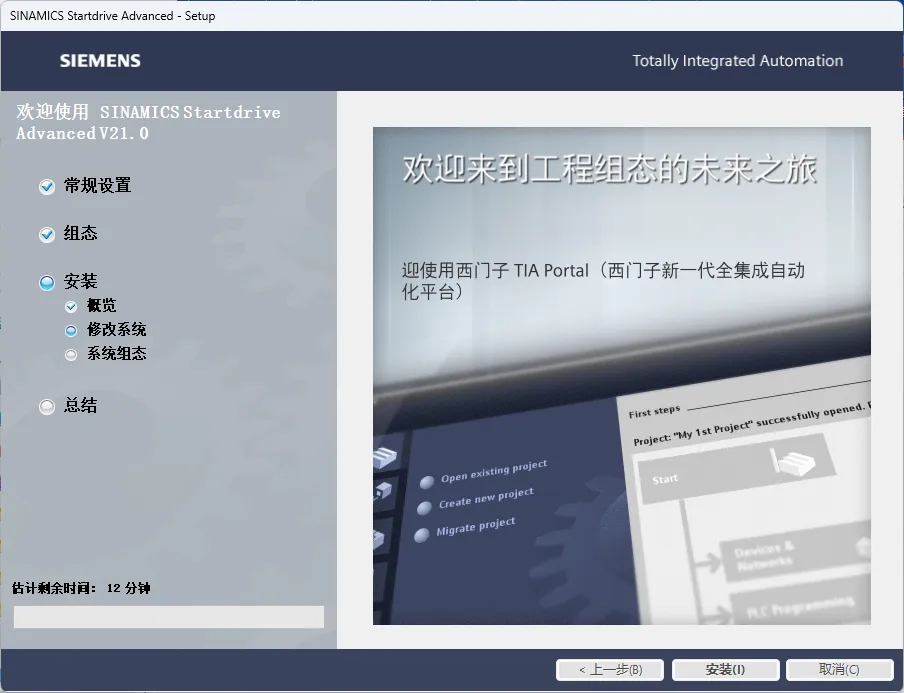Click the 迎使用西门子 TIA Portal description text
This screenshot has height=693, width=904.
[x=603, y=281]
